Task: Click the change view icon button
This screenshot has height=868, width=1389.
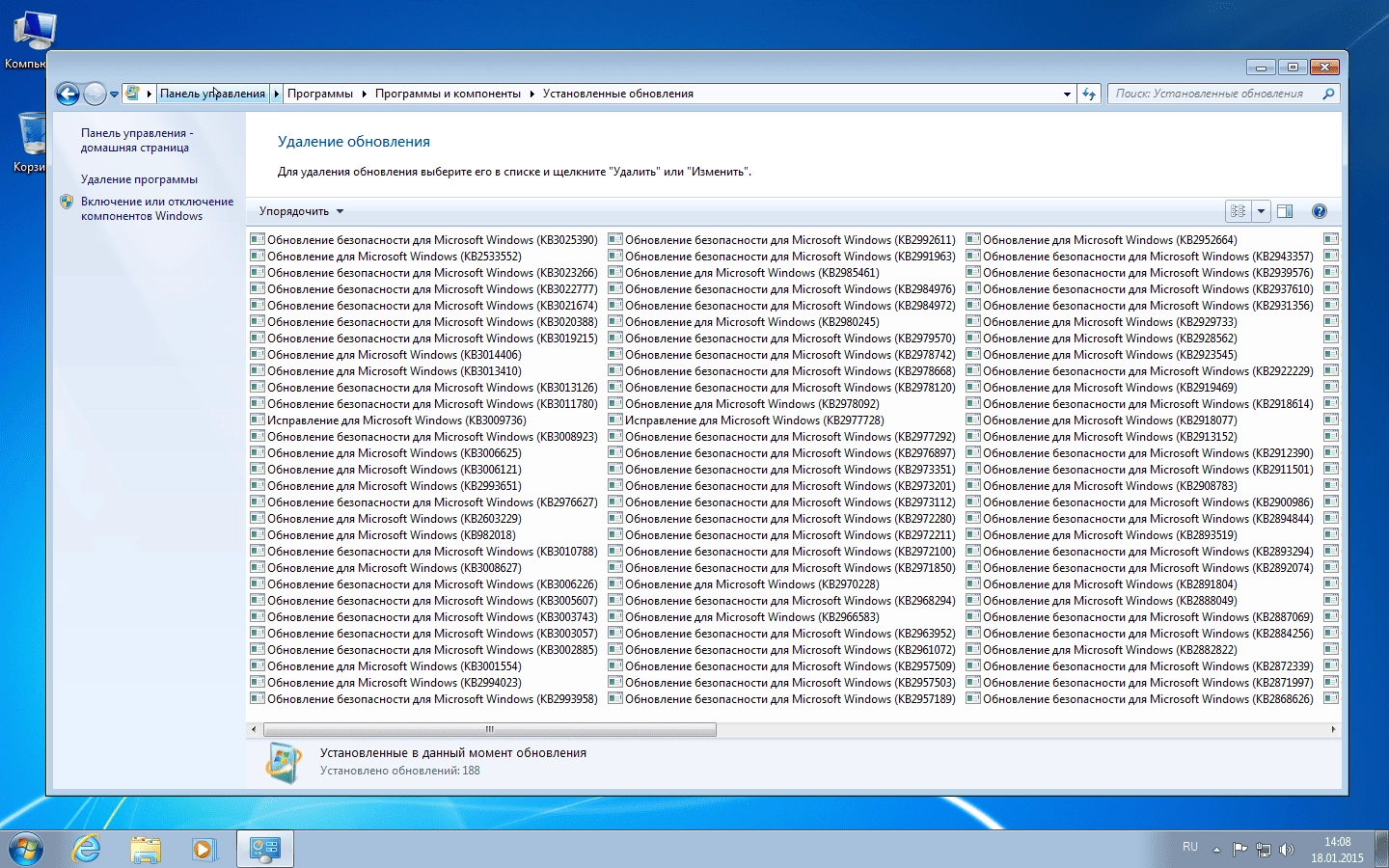Action: coord(1239,211)
